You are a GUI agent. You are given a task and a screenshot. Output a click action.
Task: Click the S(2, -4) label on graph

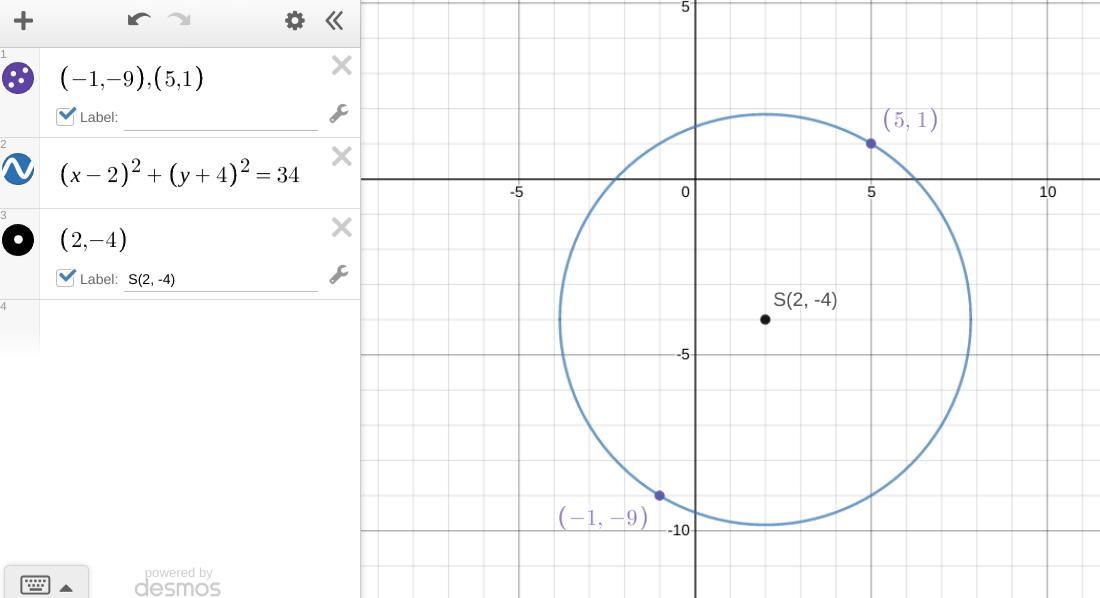805,300
